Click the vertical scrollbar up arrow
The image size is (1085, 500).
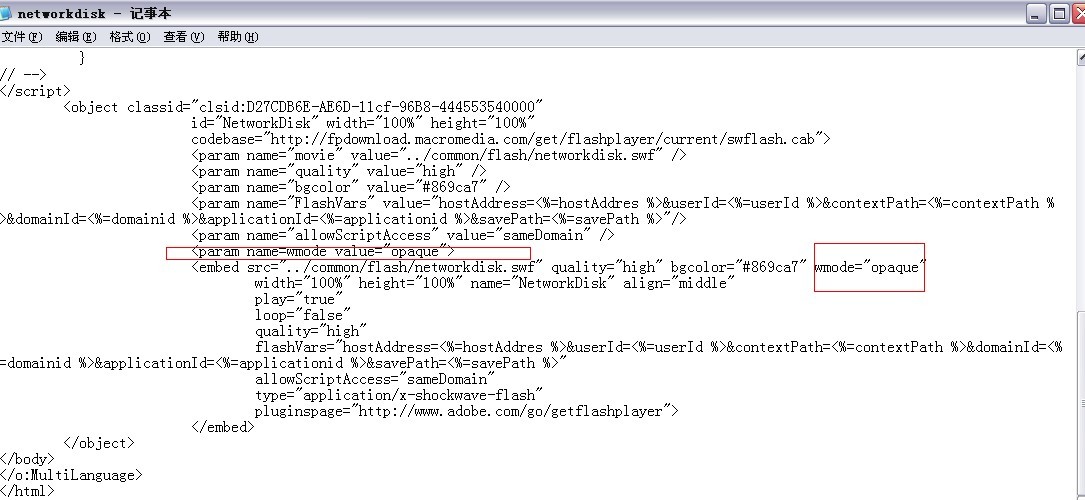(x=1081, y=59)
